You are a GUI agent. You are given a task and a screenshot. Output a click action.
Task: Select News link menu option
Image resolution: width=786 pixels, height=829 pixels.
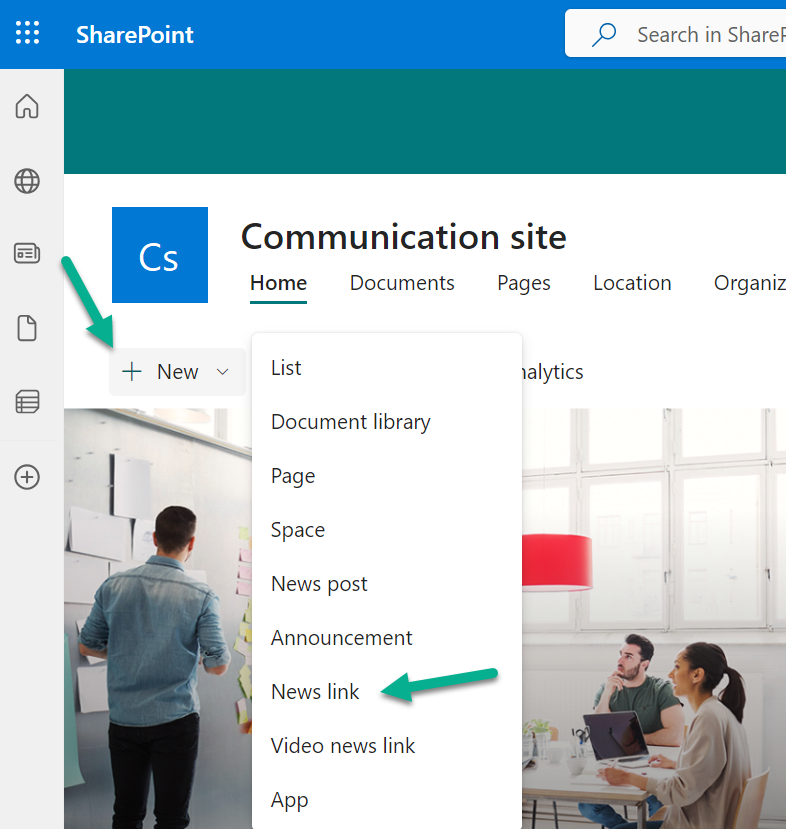[315, 692]
